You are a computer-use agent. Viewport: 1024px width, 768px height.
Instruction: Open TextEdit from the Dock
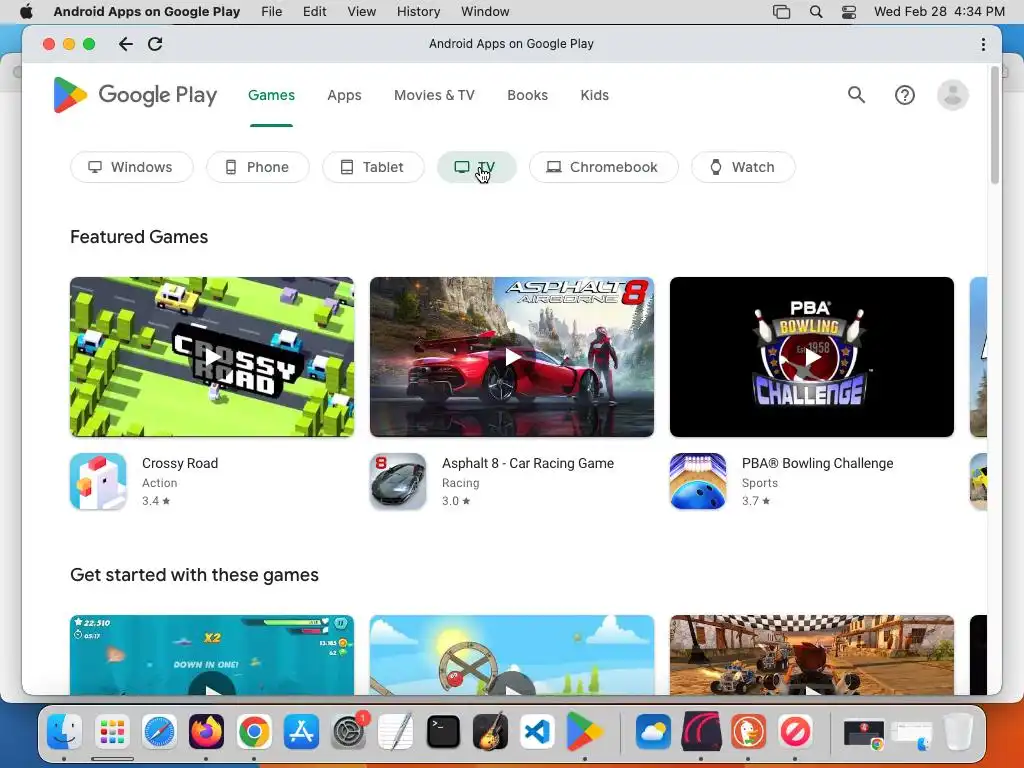pos(395,731)
